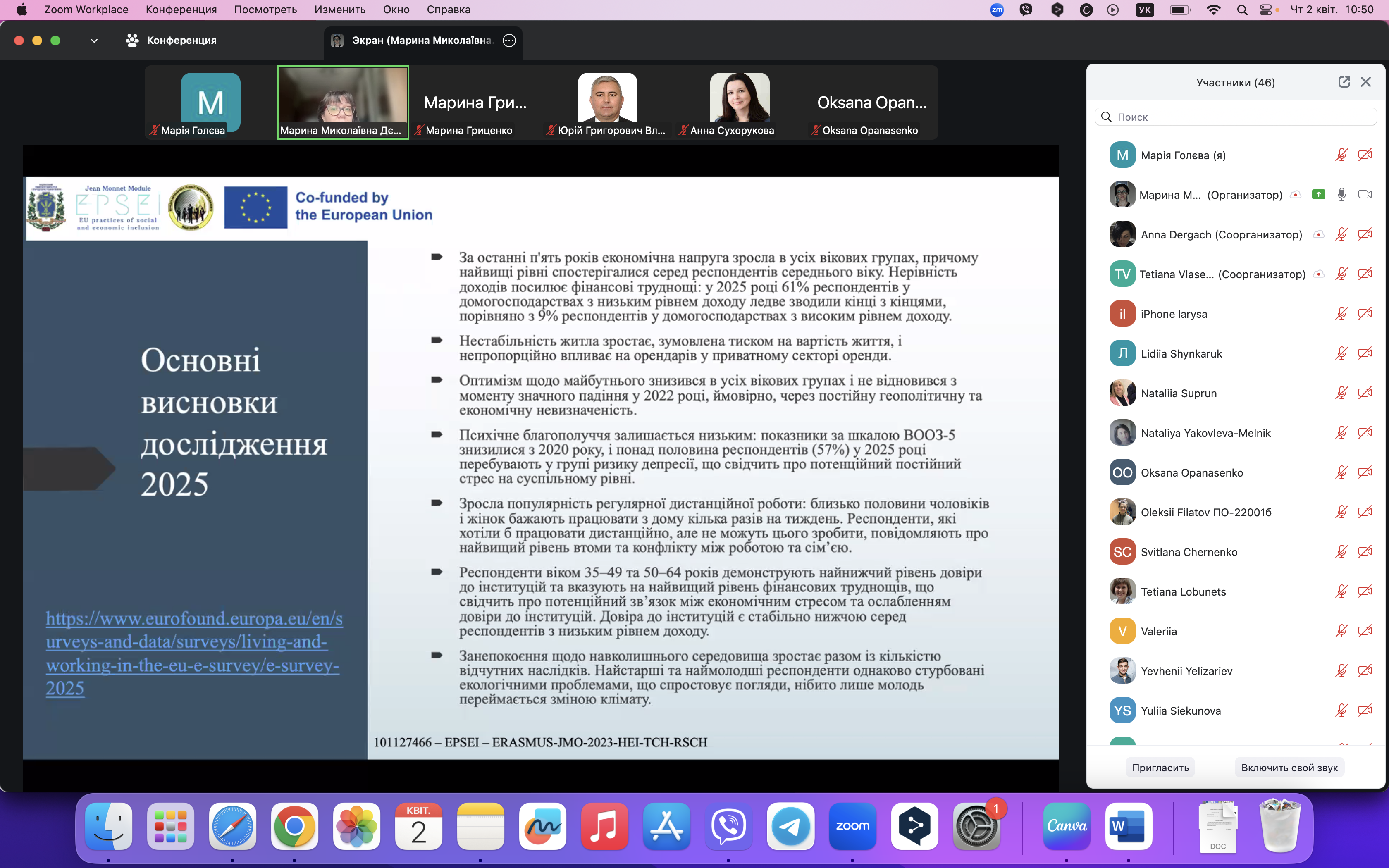Open the Справка menu
Viewport: 1389px width, 868px height.
(x=448, y=10)
